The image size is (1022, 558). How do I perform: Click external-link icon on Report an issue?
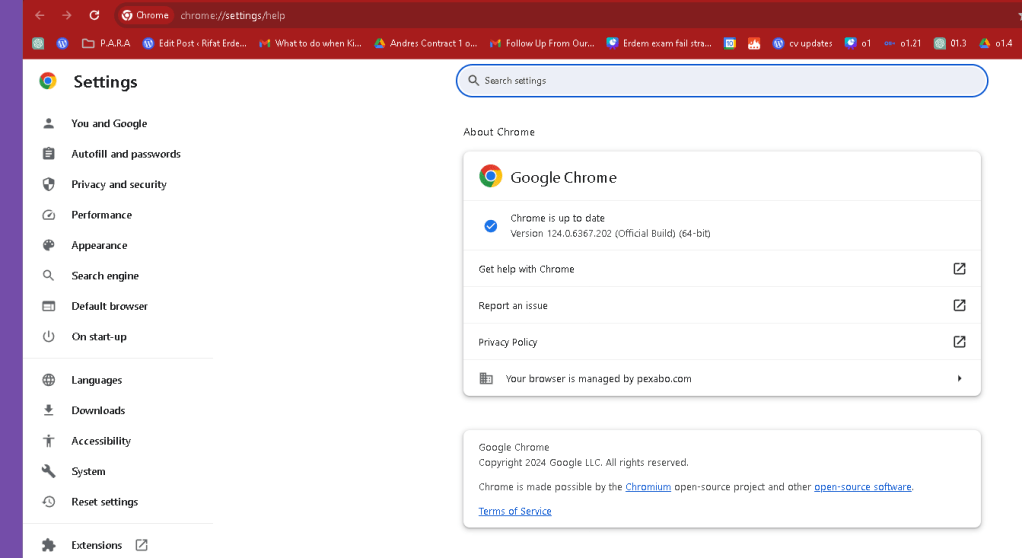click(x=959, y=305)
